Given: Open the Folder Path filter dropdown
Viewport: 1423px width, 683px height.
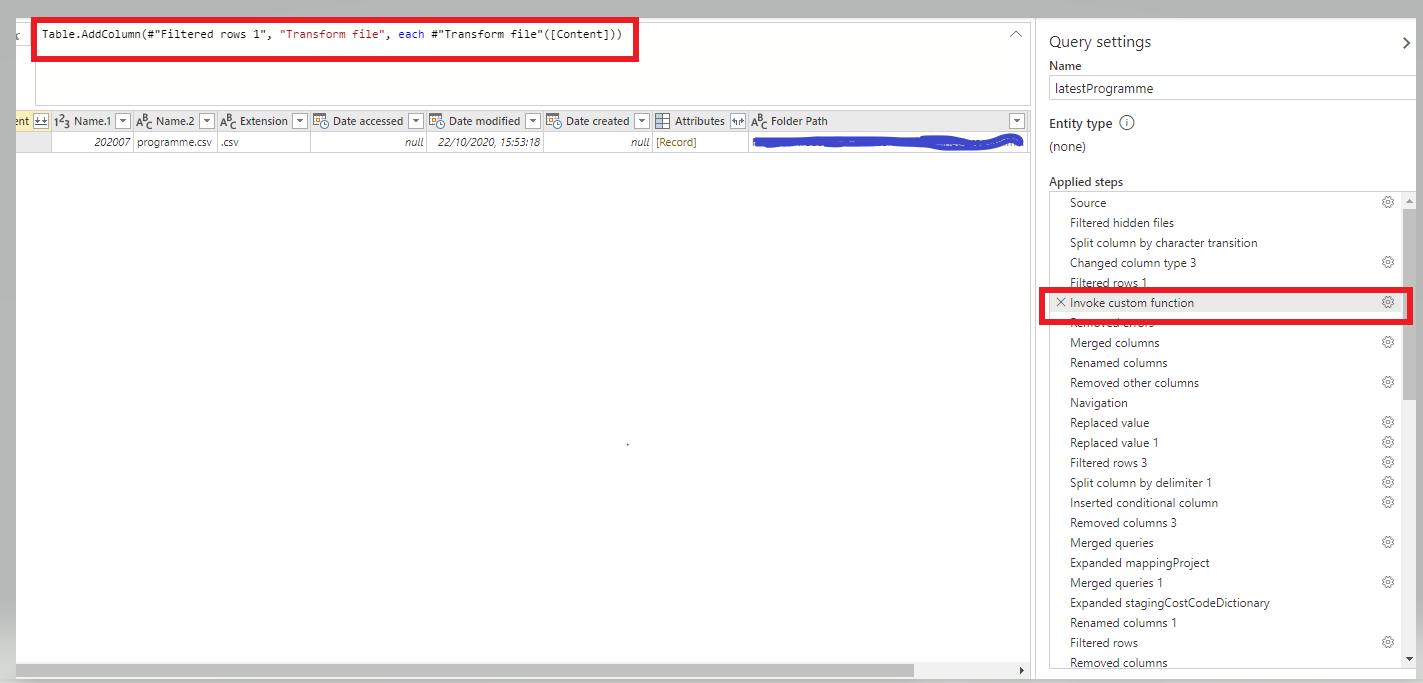Looking at the screenshot, I should (x=1018, y=121).
